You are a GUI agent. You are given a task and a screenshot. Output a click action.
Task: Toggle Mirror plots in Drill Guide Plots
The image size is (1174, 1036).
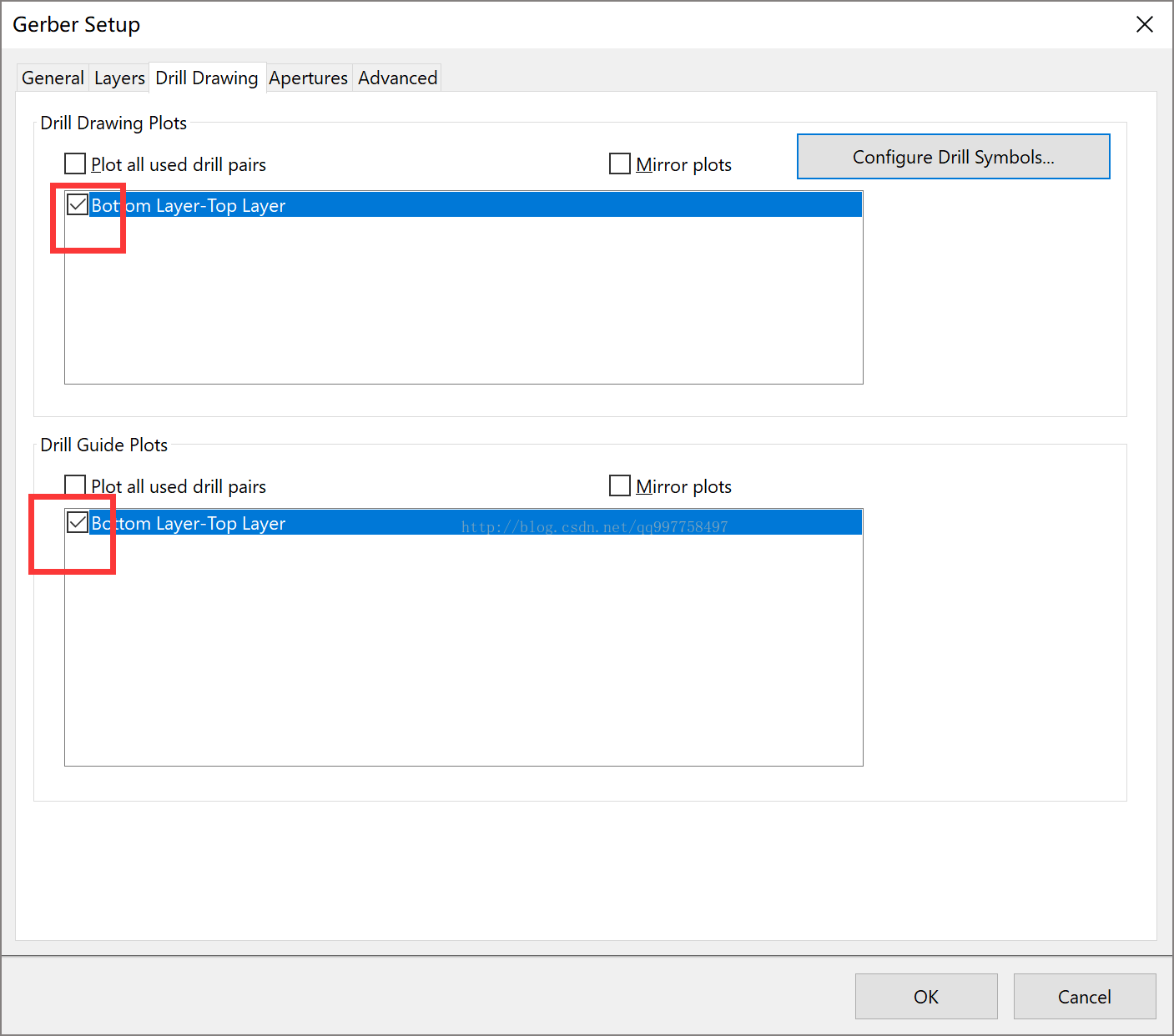[620, 485]
